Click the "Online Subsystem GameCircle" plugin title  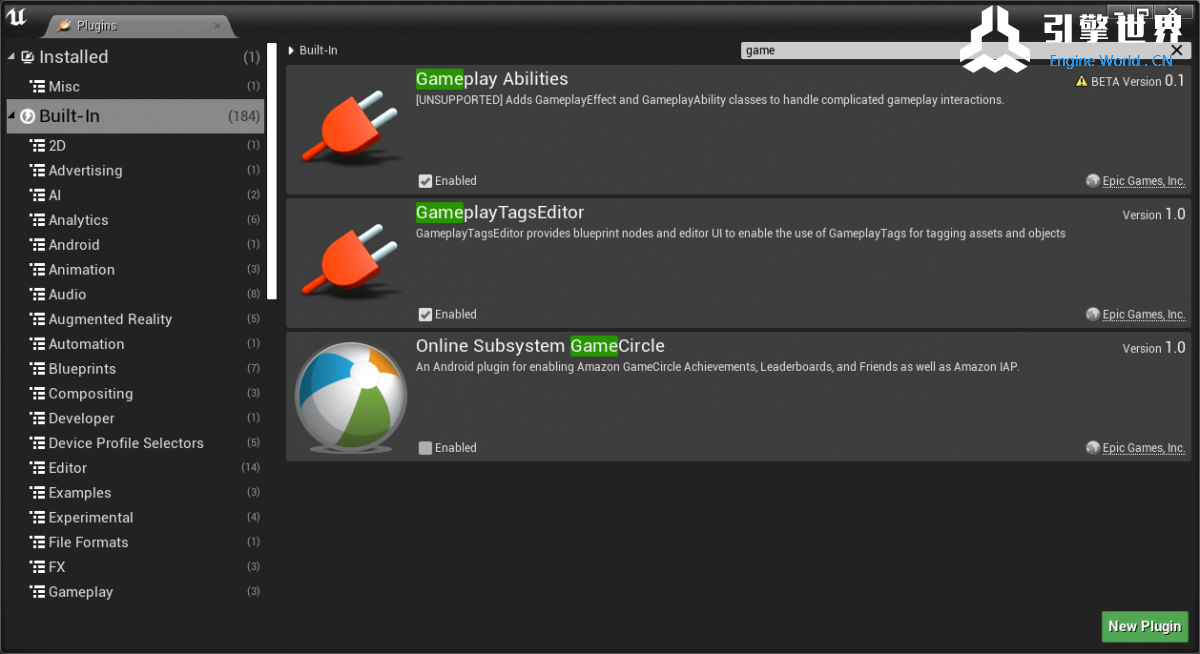pos(540,346)
